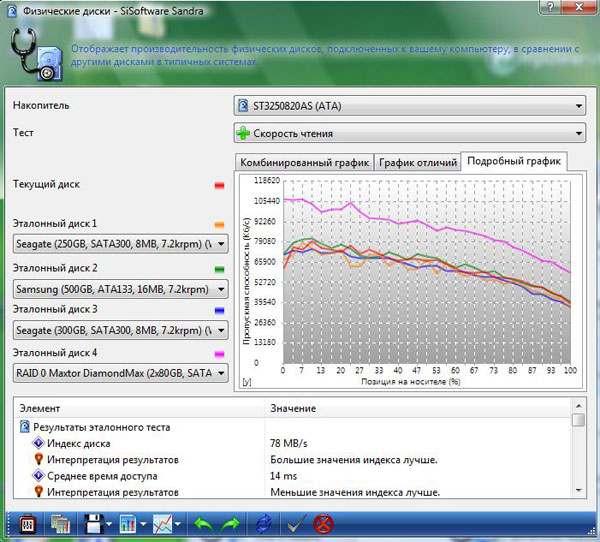Click the Индекс диска diamond icon
This screenshot has height=542, width=600.
coord(38,443)
